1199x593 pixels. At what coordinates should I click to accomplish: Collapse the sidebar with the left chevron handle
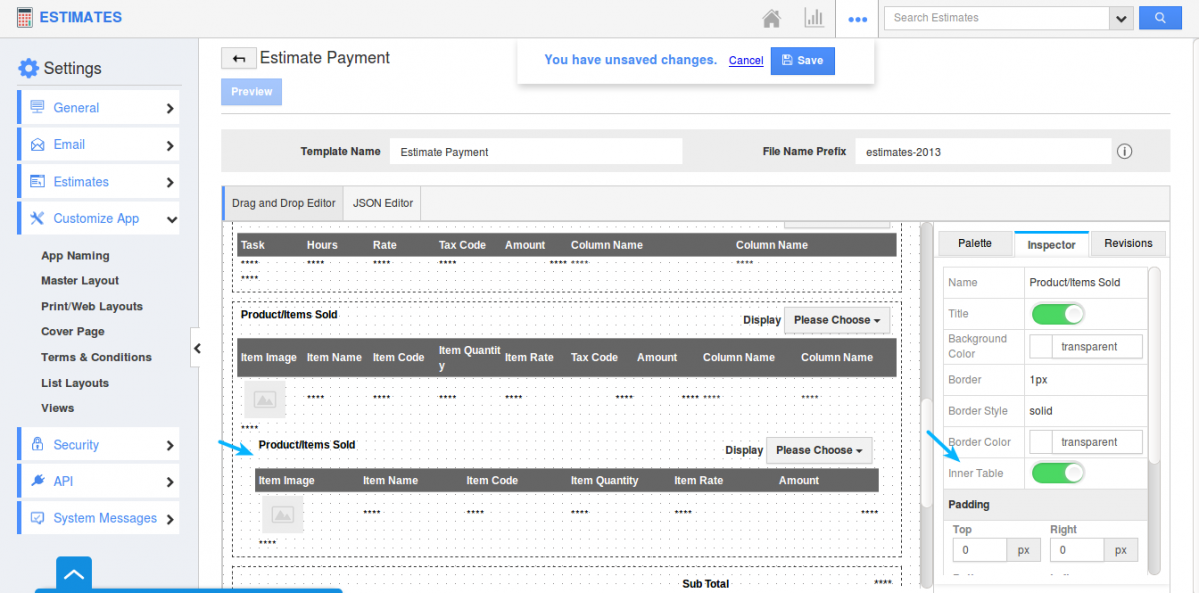click(197, 349)
